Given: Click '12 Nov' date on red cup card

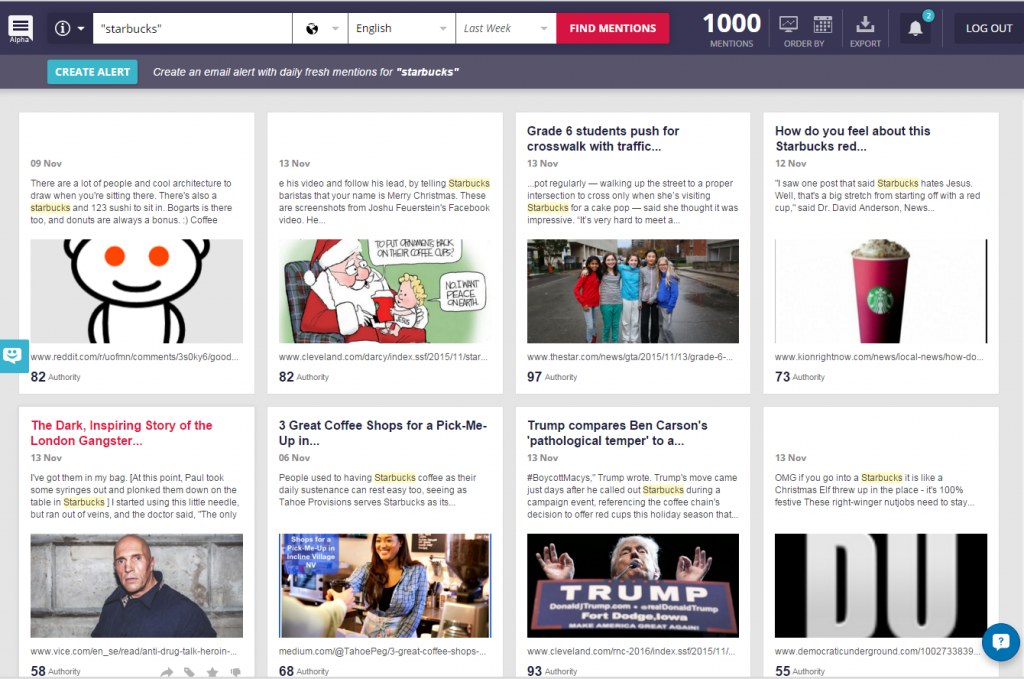Looking at the screenshot, I should tap(790, 163).
